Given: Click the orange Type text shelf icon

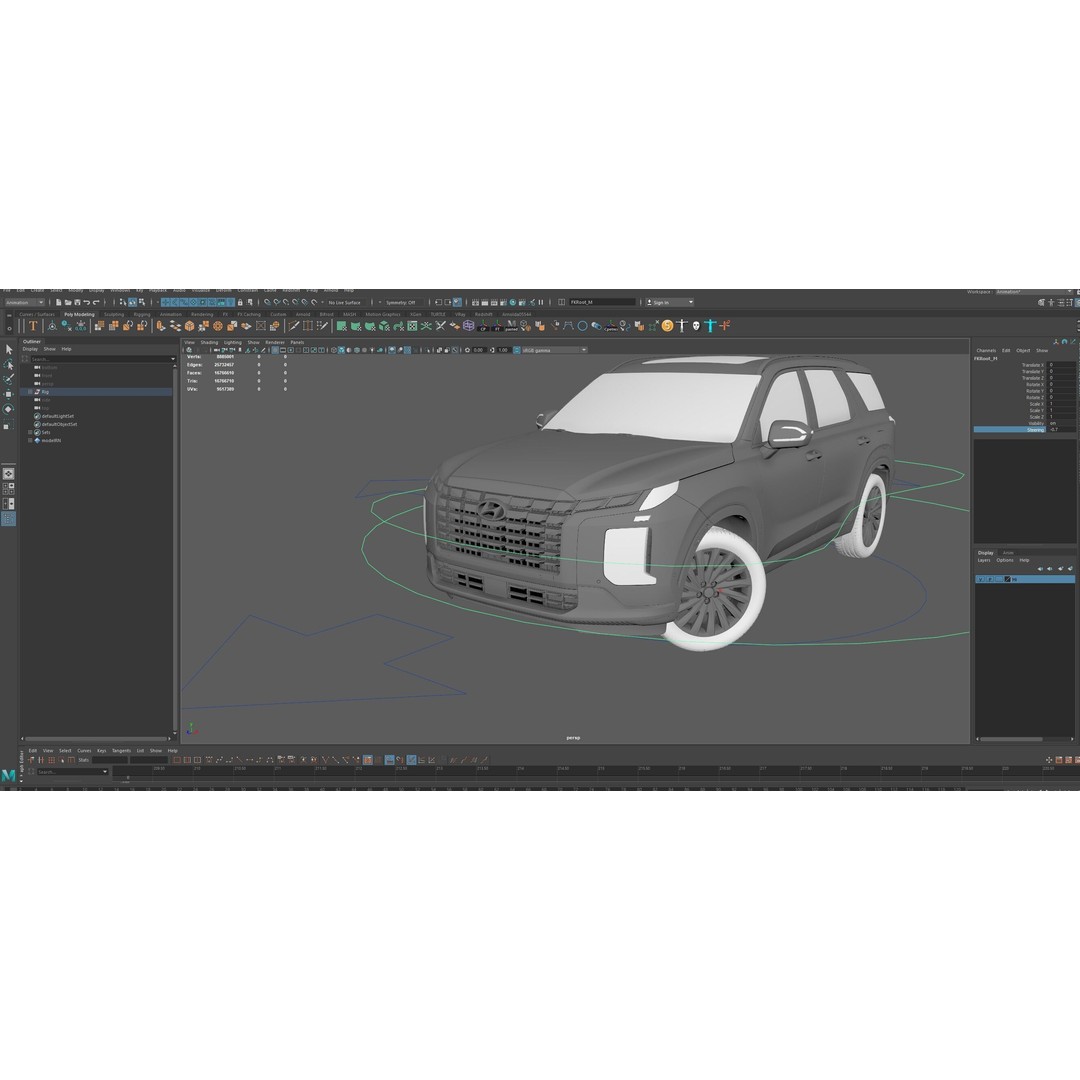Looking at the screenshot, I should (32, 326).
